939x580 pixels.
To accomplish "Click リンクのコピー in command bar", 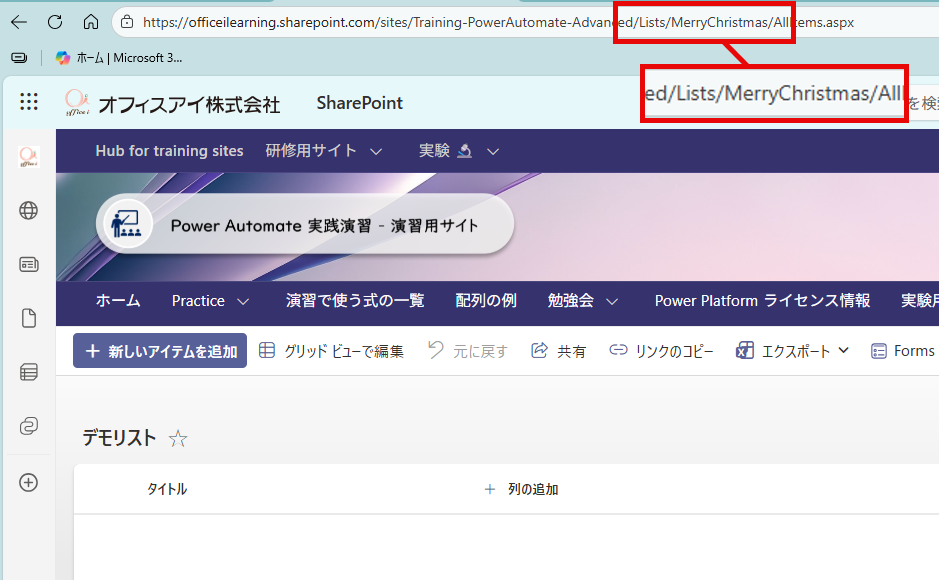I will [661, 351].
